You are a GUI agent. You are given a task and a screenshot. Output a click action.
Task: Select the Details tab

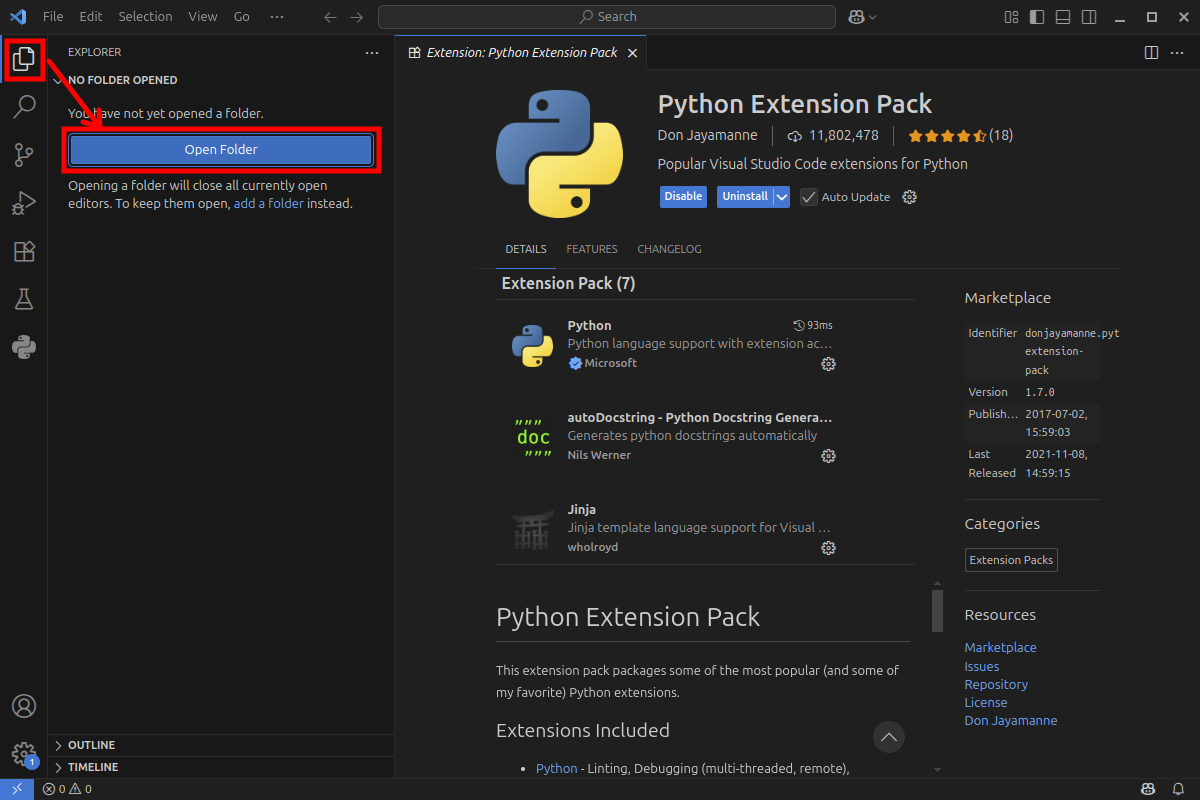(526, 249)
